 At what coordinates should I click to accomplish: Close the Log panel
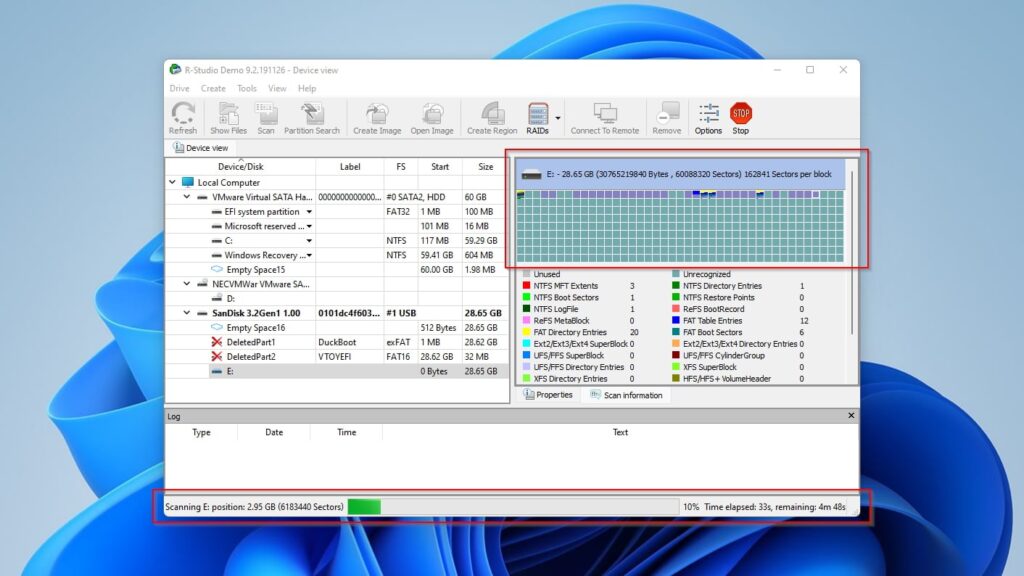[x=851, y=415]
